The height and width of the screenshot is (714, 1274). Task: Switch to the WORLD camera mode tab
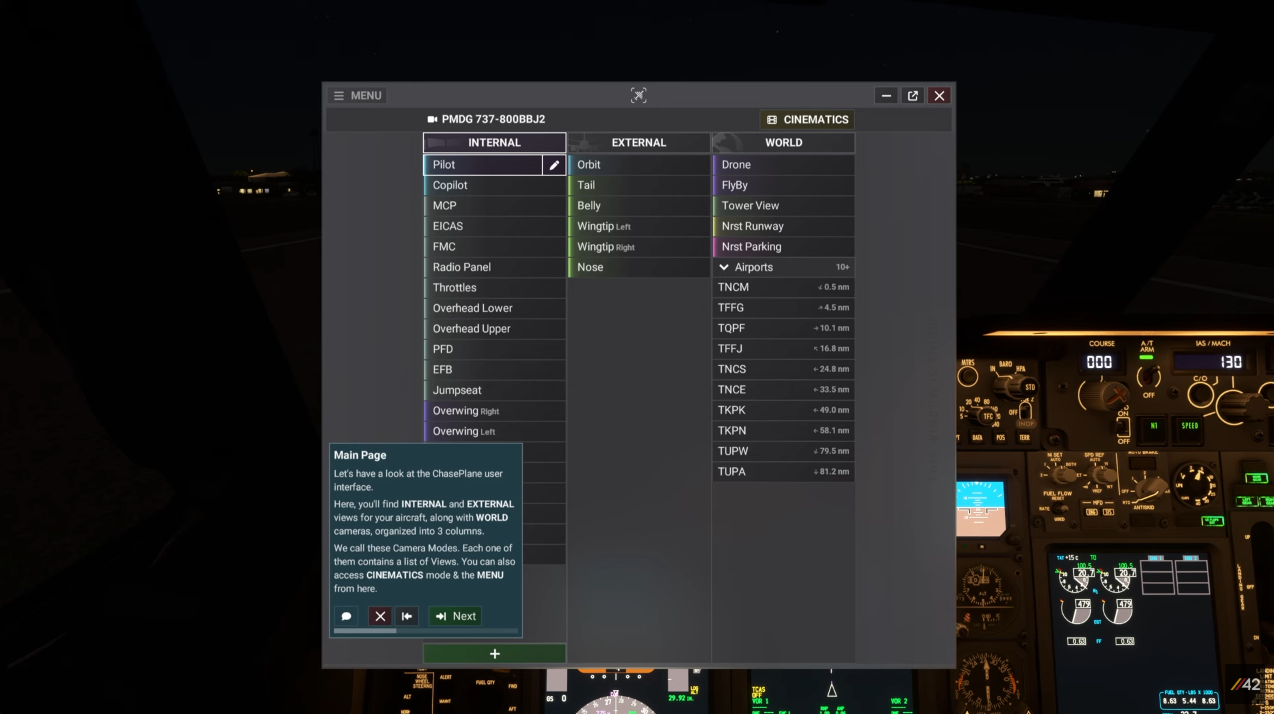tap(783, 143)
